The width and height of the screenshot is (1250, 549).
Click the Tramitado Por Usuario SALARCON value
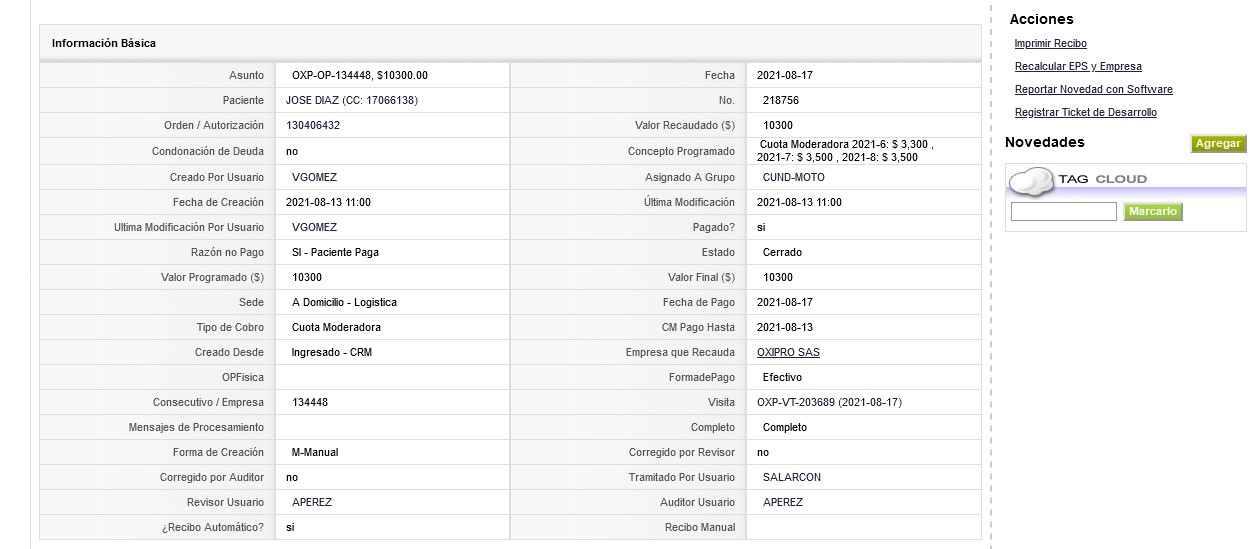[791, 478]
